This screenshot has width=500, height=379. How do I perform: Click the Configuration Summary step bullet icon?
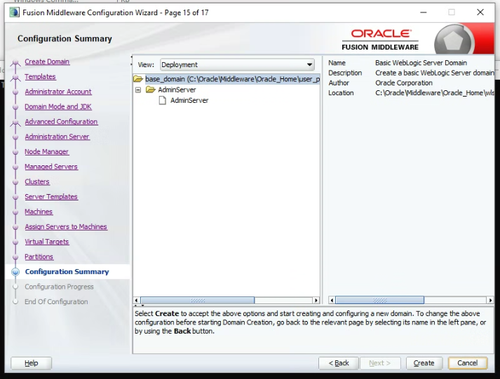pos(15,272)
